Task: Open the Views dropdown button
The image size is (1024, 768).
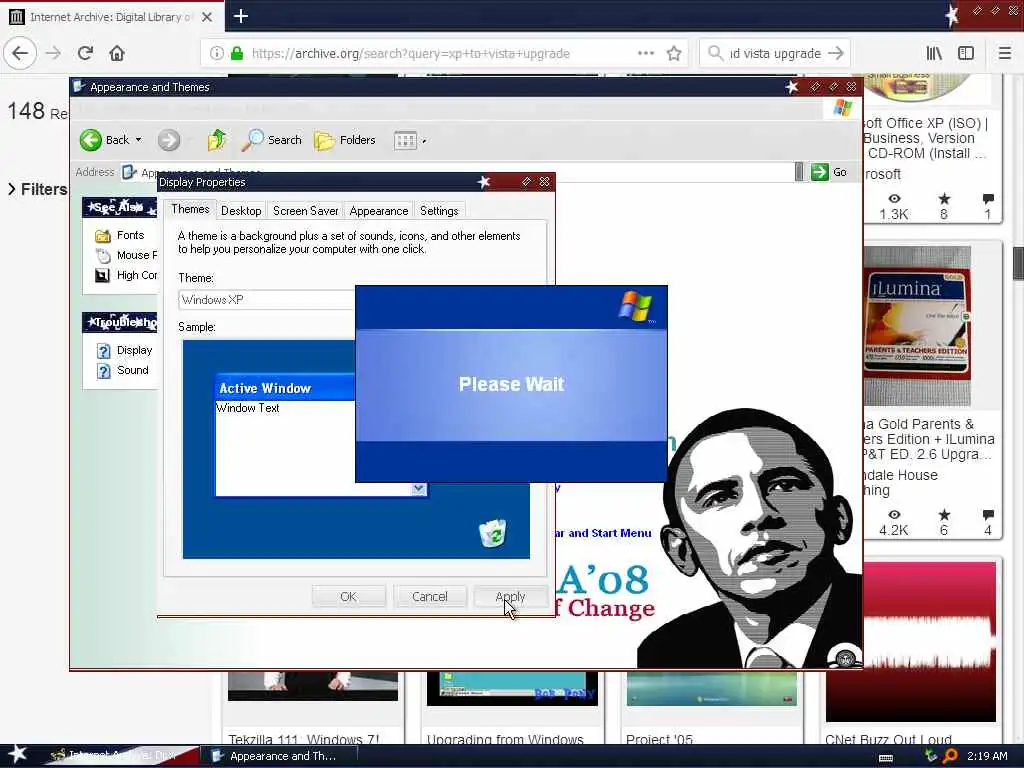Action: 409,140
